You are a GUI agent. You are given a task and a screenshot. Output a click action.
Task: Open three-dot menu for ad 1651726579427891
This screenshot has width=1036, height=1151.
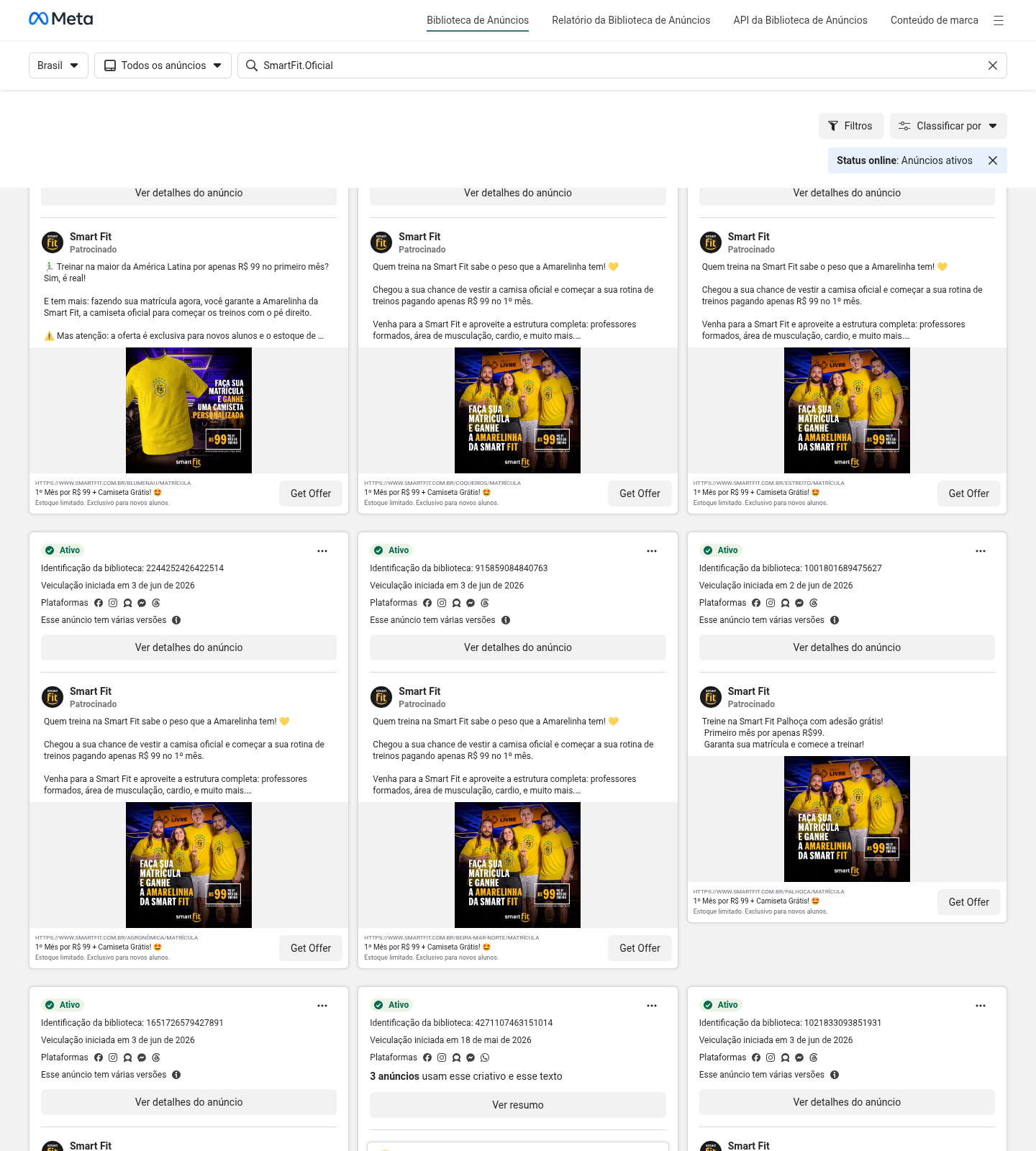[x=322, y=1006]
